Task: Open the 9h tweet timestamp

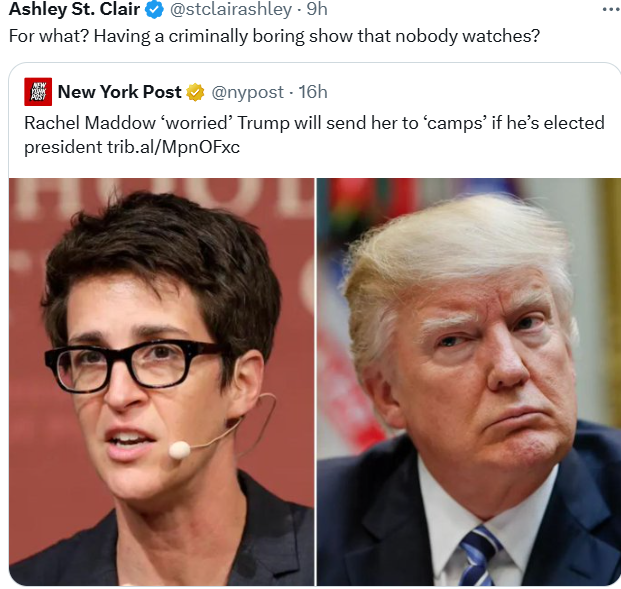Action: tap(317, 9)
